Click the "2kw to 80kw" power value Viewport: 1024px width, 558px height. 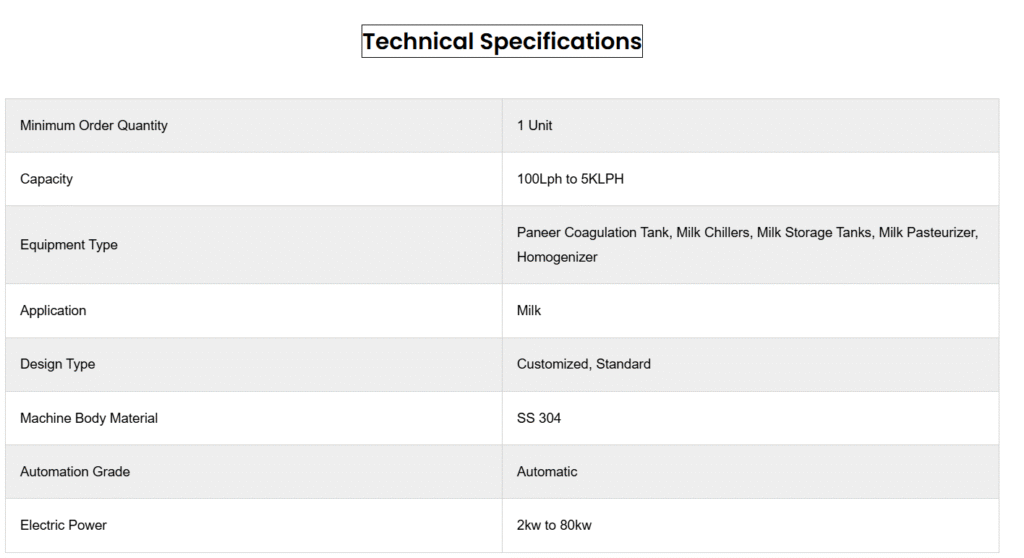(554, 526)
